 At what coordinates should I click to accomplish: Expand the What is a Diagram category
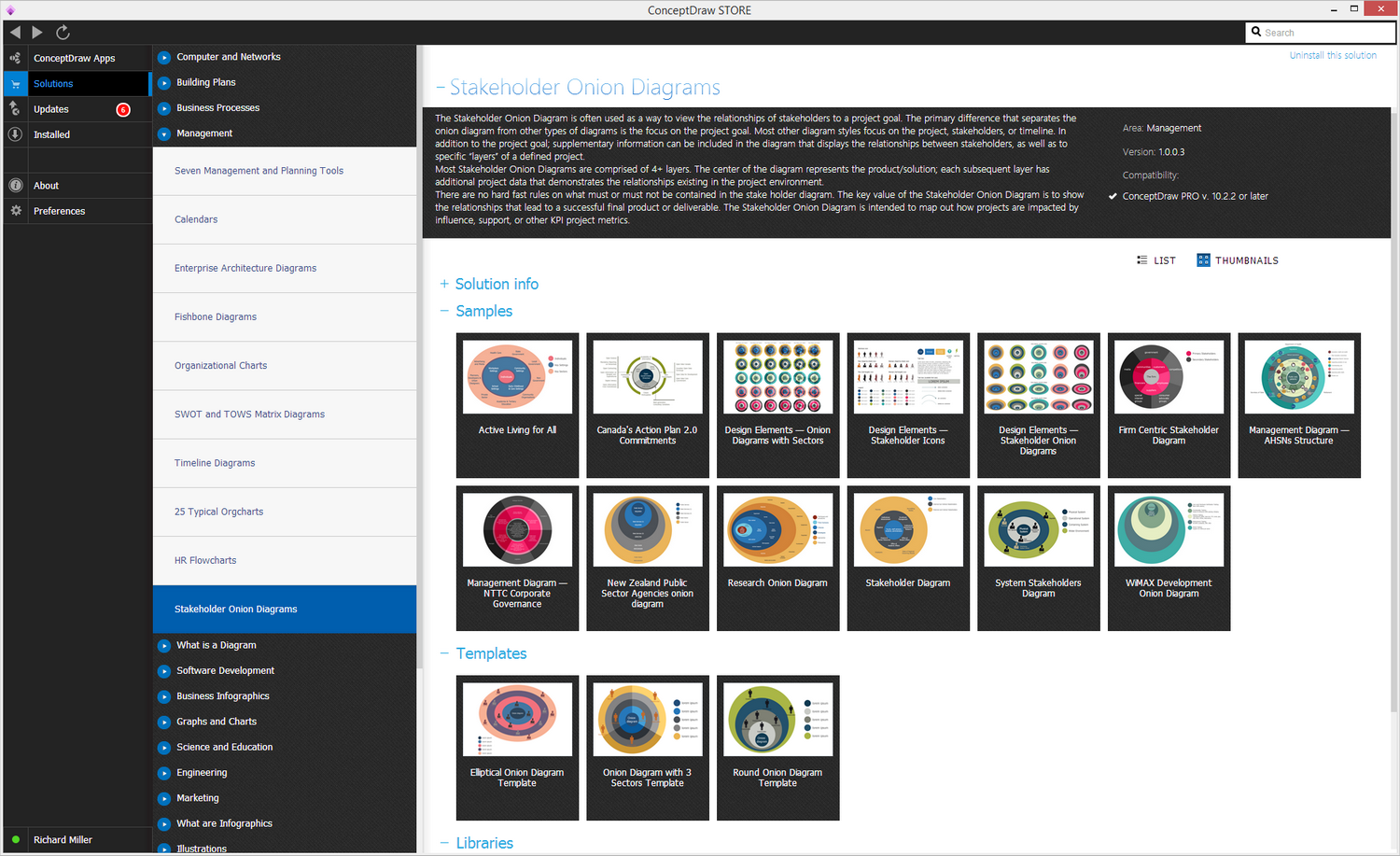(164, 646)
